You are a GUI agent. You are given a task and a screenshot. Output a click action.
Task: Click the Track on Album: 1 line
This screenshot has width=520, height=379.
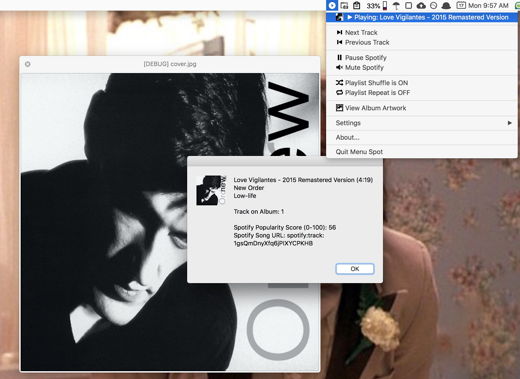(x=259, y=212)
